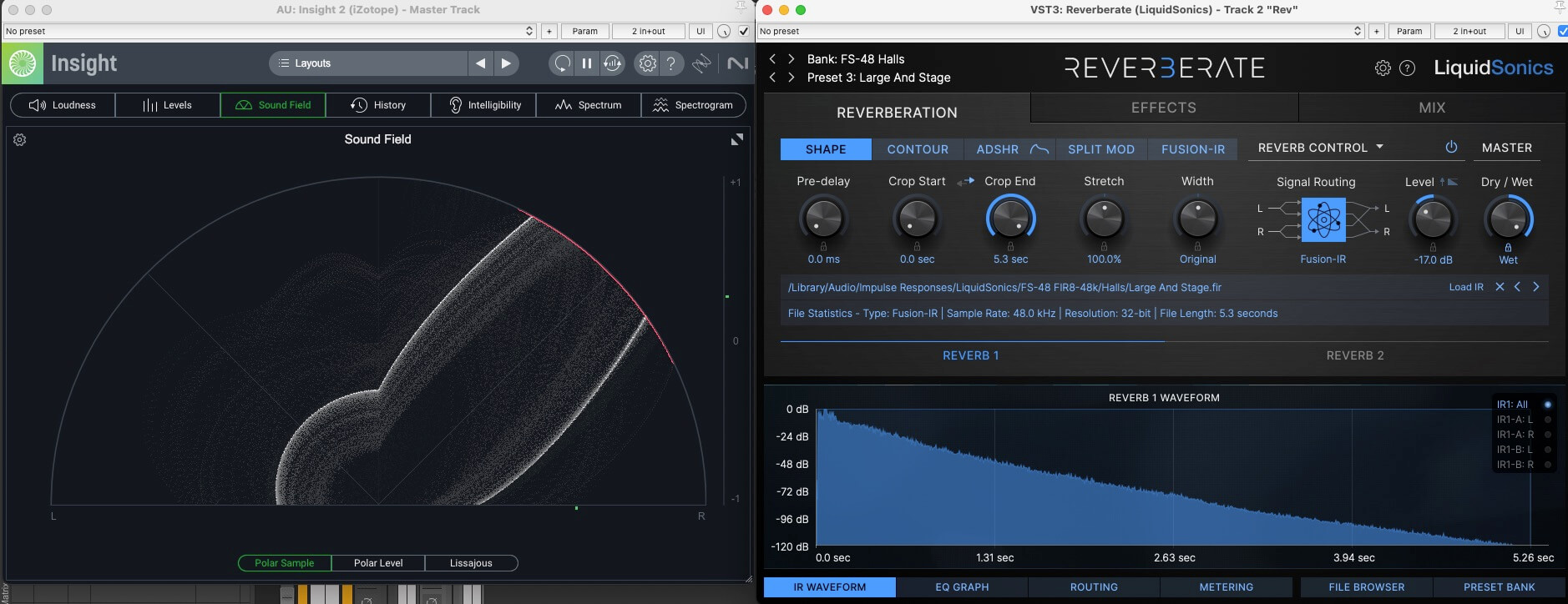Image resolution: width=1568 pixels, height=604 pixels.
Task: Open the PRESET BANK view button
Action: click(x=1499, y=587)
